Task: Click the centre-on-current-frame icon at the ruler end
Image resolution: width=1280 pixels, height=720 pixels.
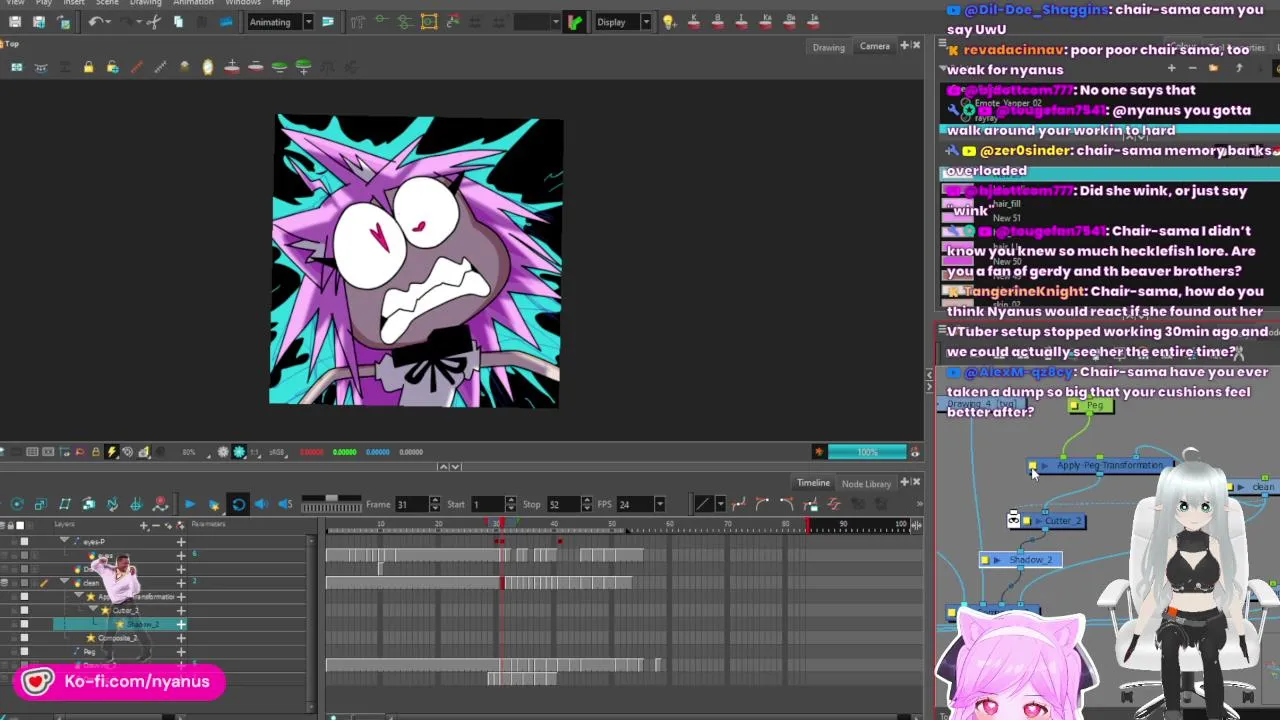Action: tap(916, 525)
